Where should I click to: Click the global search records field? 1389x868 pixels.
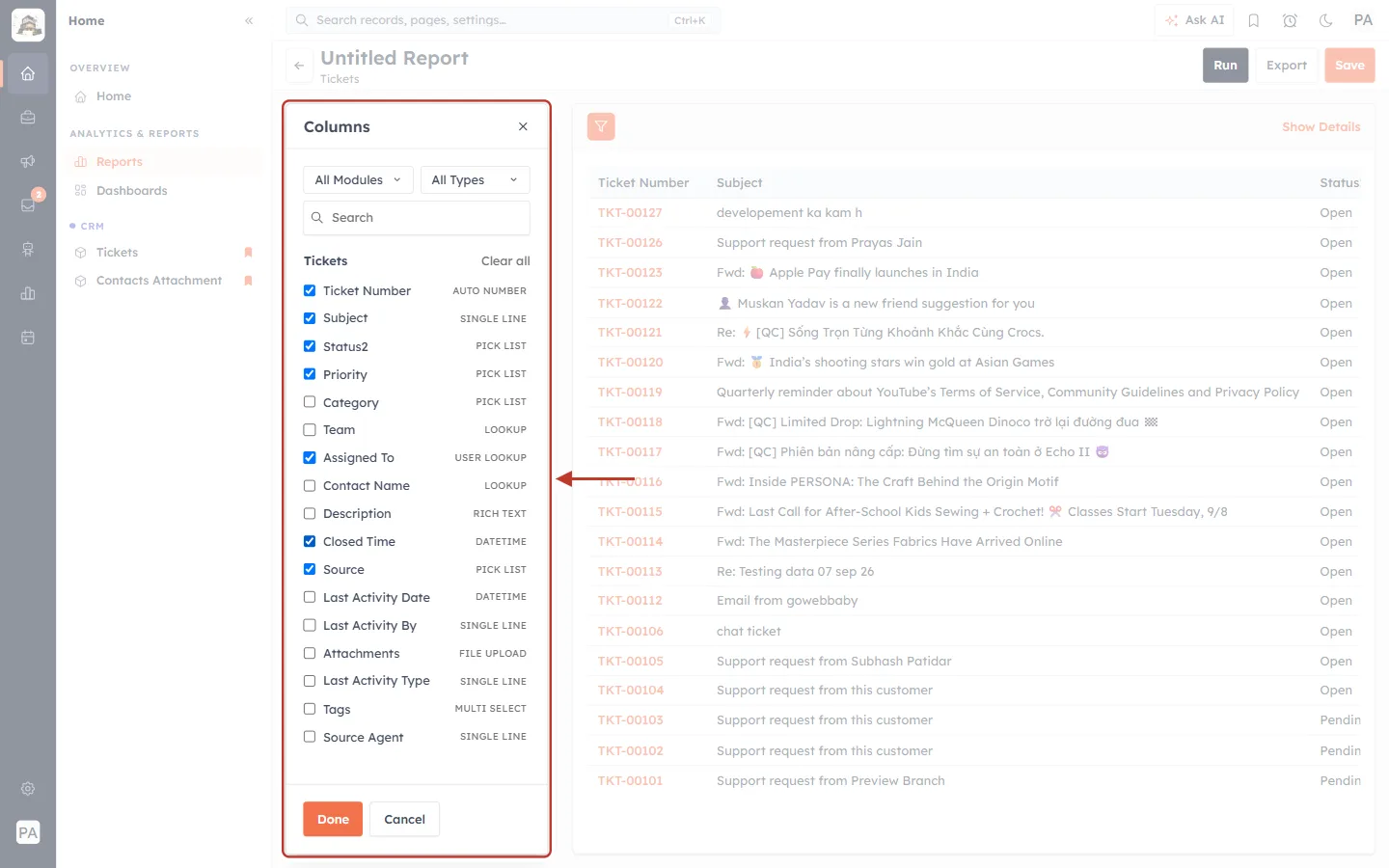click(x=503, y=20)
